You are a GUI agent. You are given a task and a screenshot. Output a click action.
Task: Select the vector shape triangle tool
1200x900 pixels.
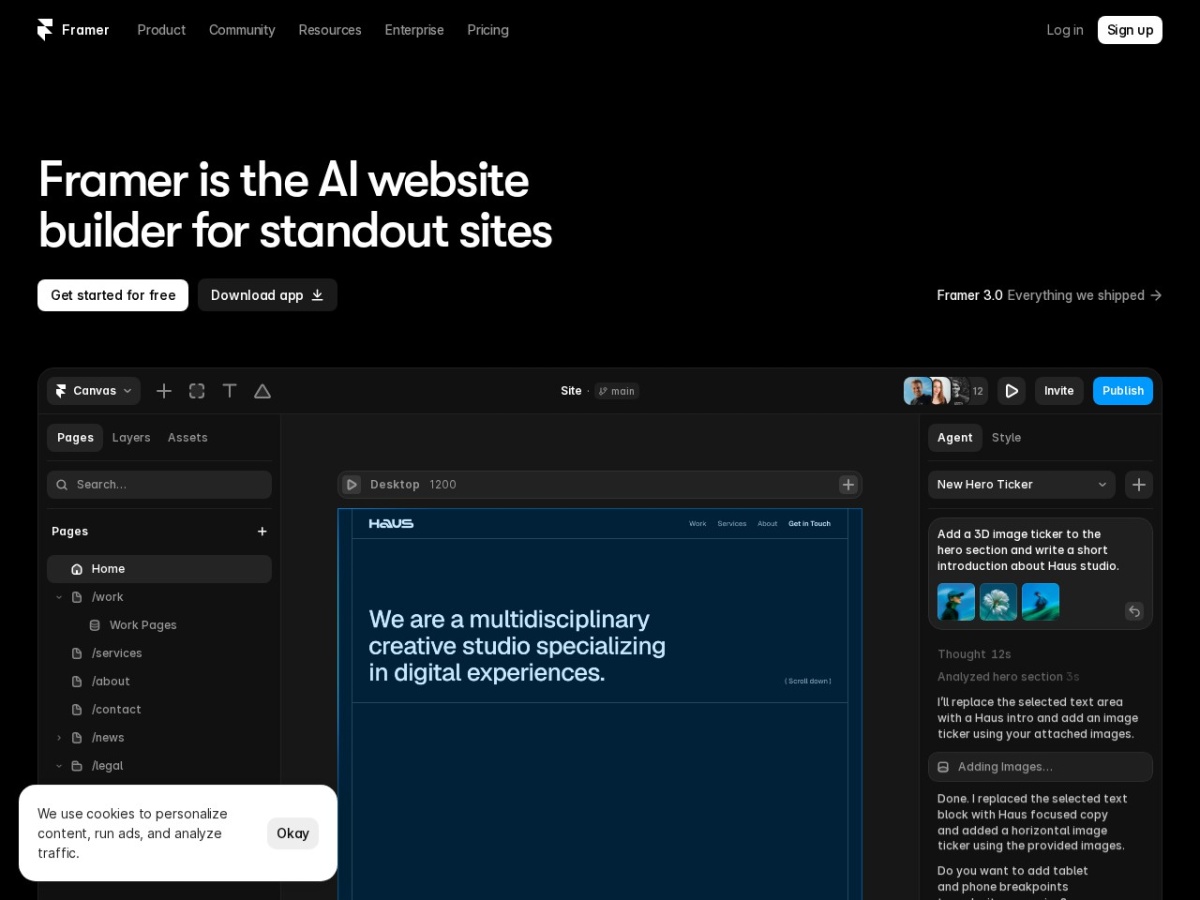(262, 391)
